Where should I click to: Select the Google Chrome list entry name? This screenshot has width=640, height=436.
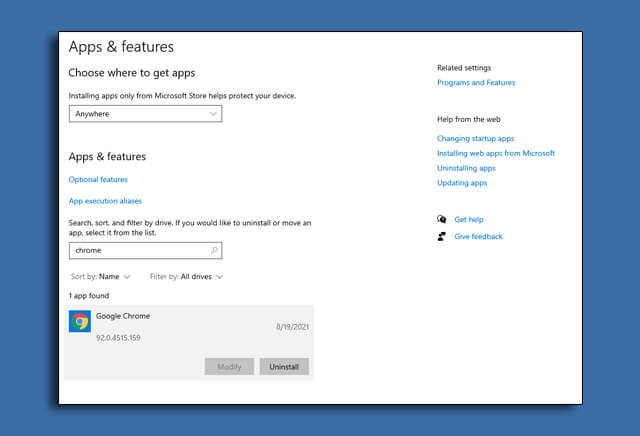pos(123,316)
